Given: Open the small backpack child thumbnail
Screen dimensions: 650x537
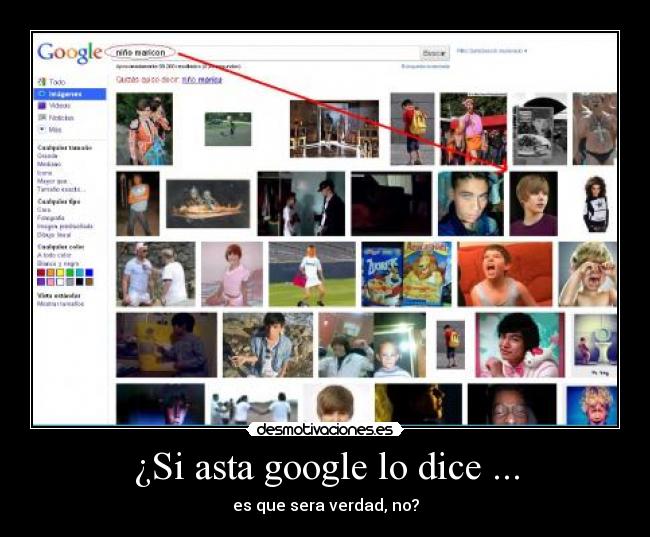Looking at the screenshot, I should [451, 345].
